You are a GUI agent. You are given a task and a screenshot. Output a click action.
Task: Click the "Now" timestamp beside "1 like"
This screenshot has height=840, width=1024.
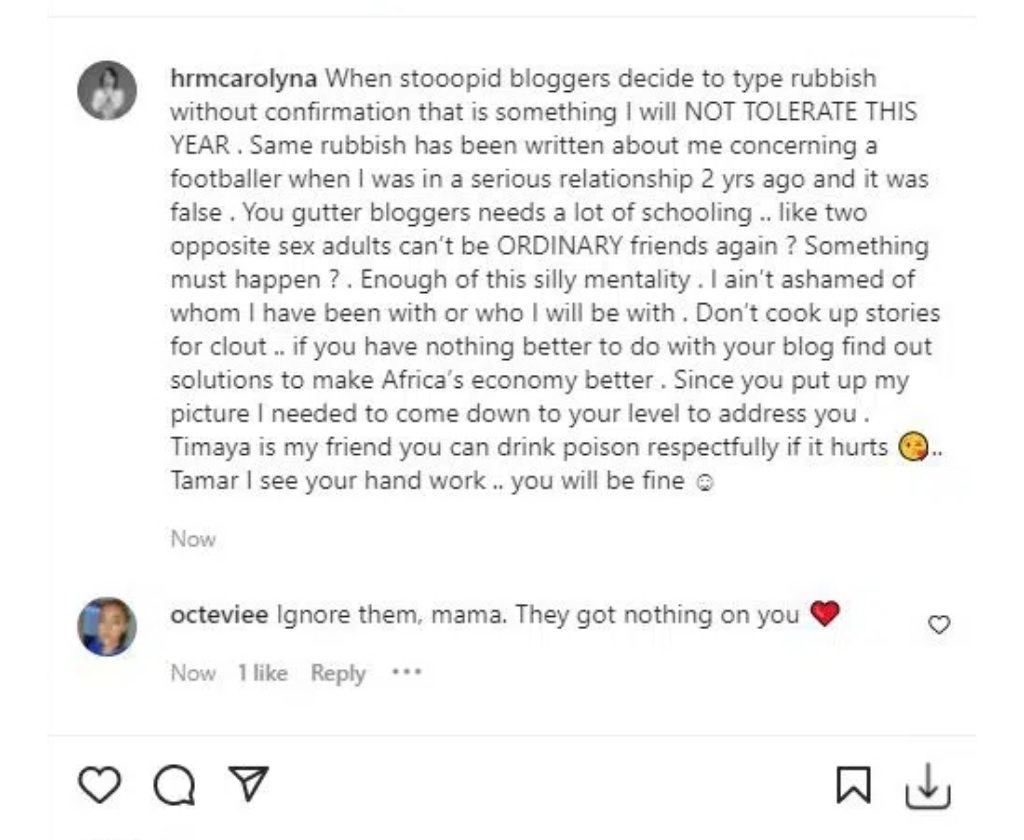tap(193, 673)
